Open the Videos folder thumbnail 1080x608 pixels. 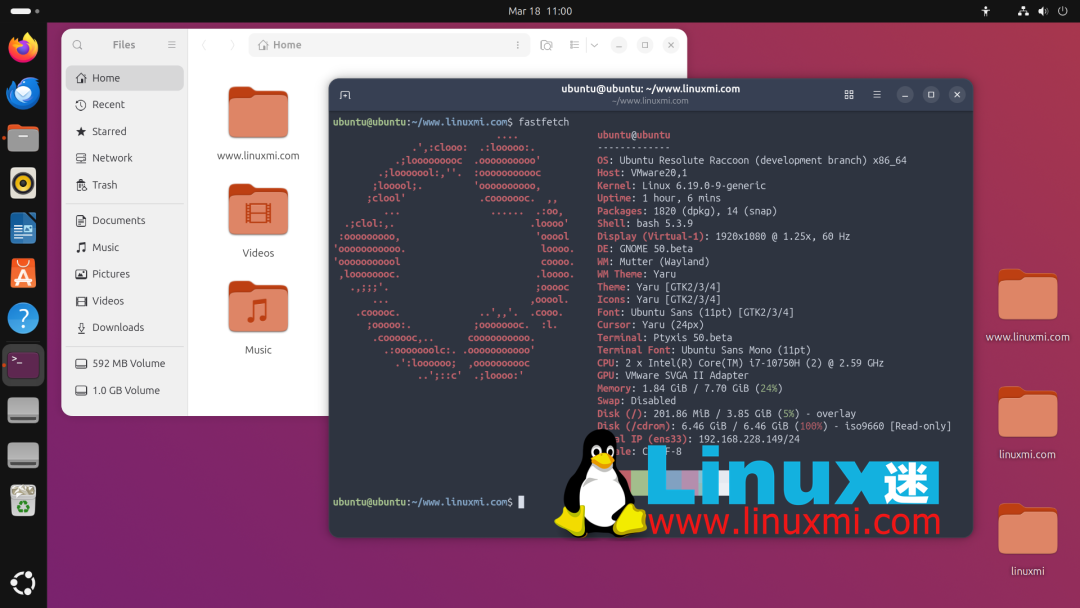tap(257, 211)
